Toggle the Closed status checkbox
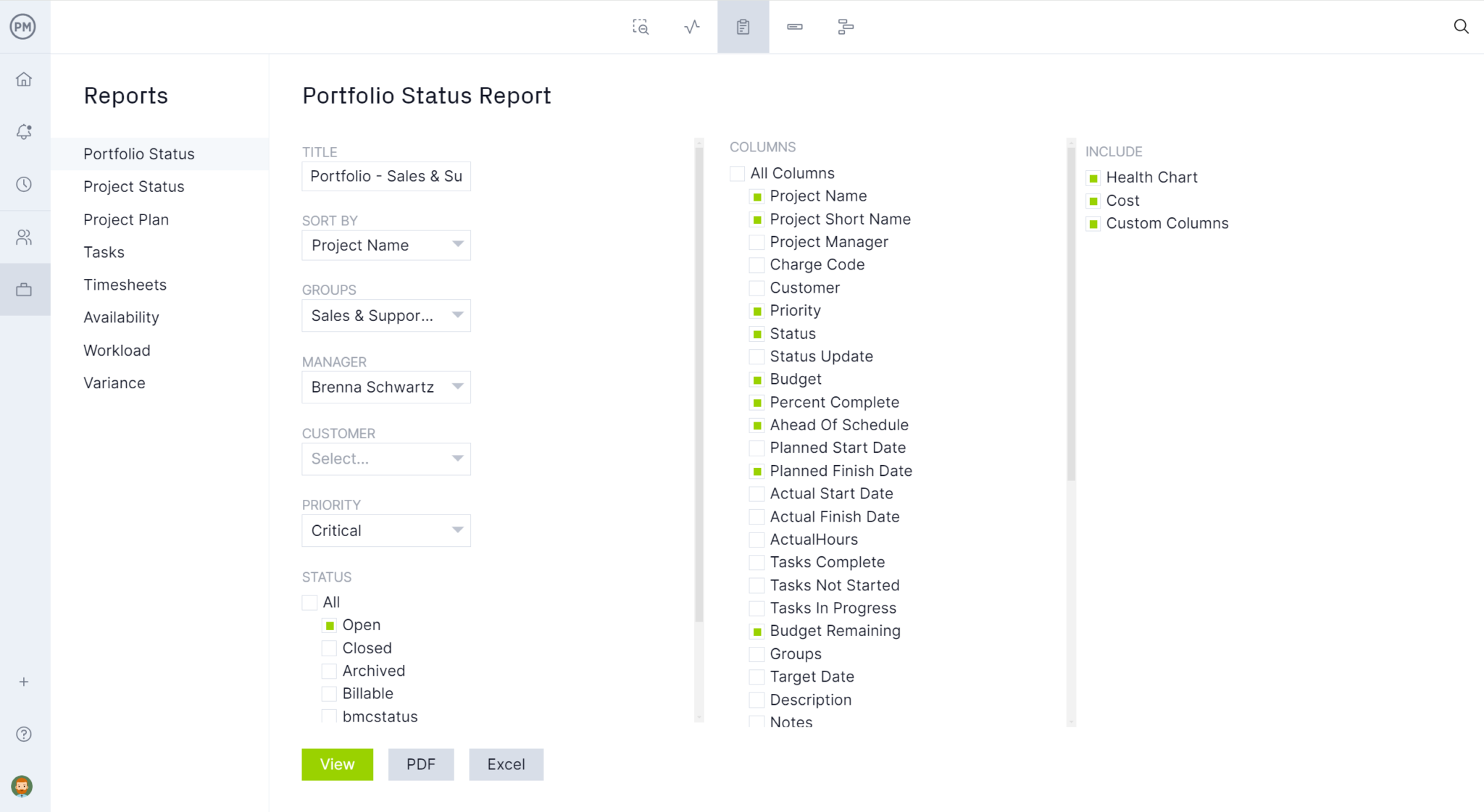This screenshot has width=1484, height=812. [x=329, y=648]
